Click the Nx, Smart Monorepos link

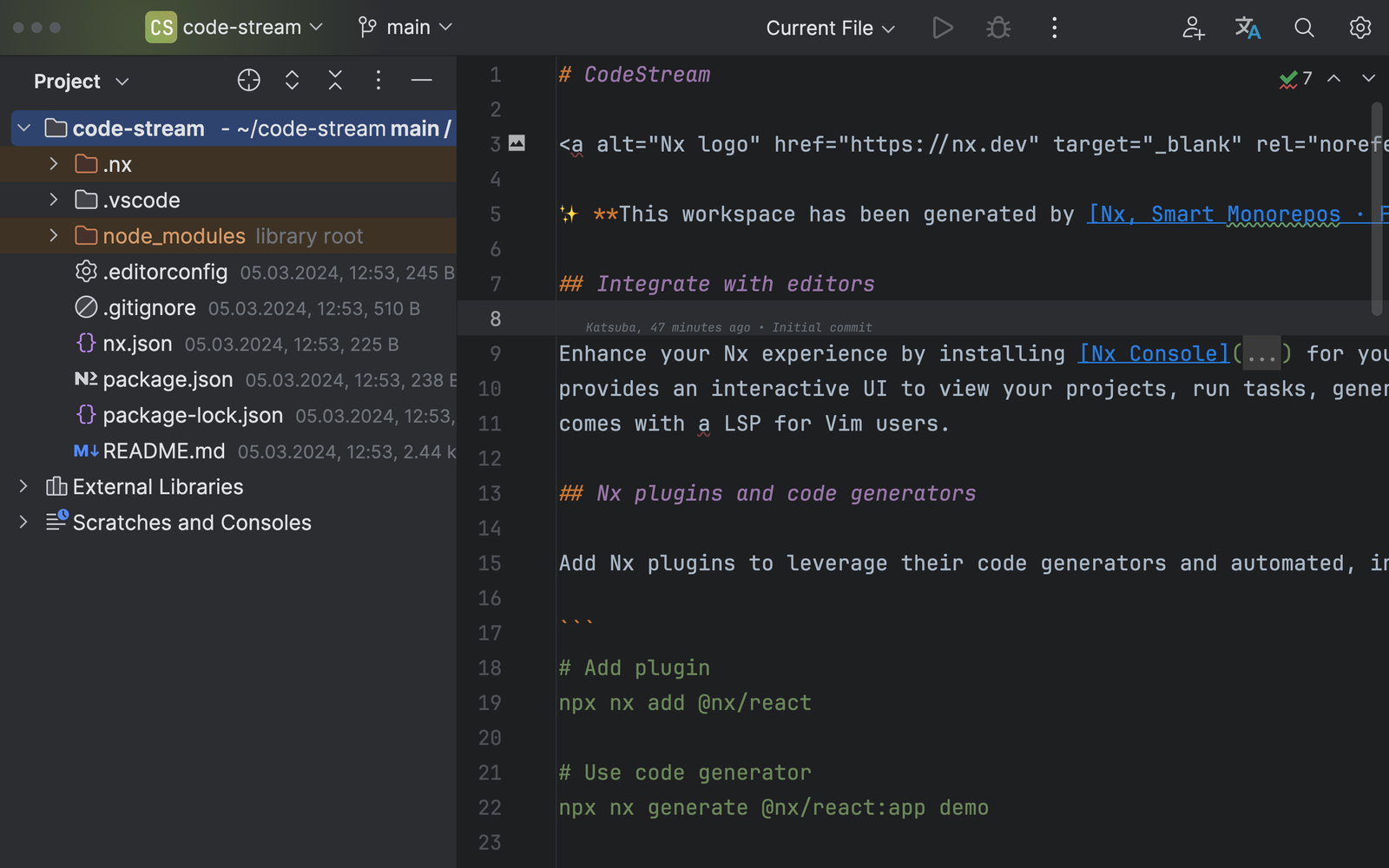(1238, 214)
